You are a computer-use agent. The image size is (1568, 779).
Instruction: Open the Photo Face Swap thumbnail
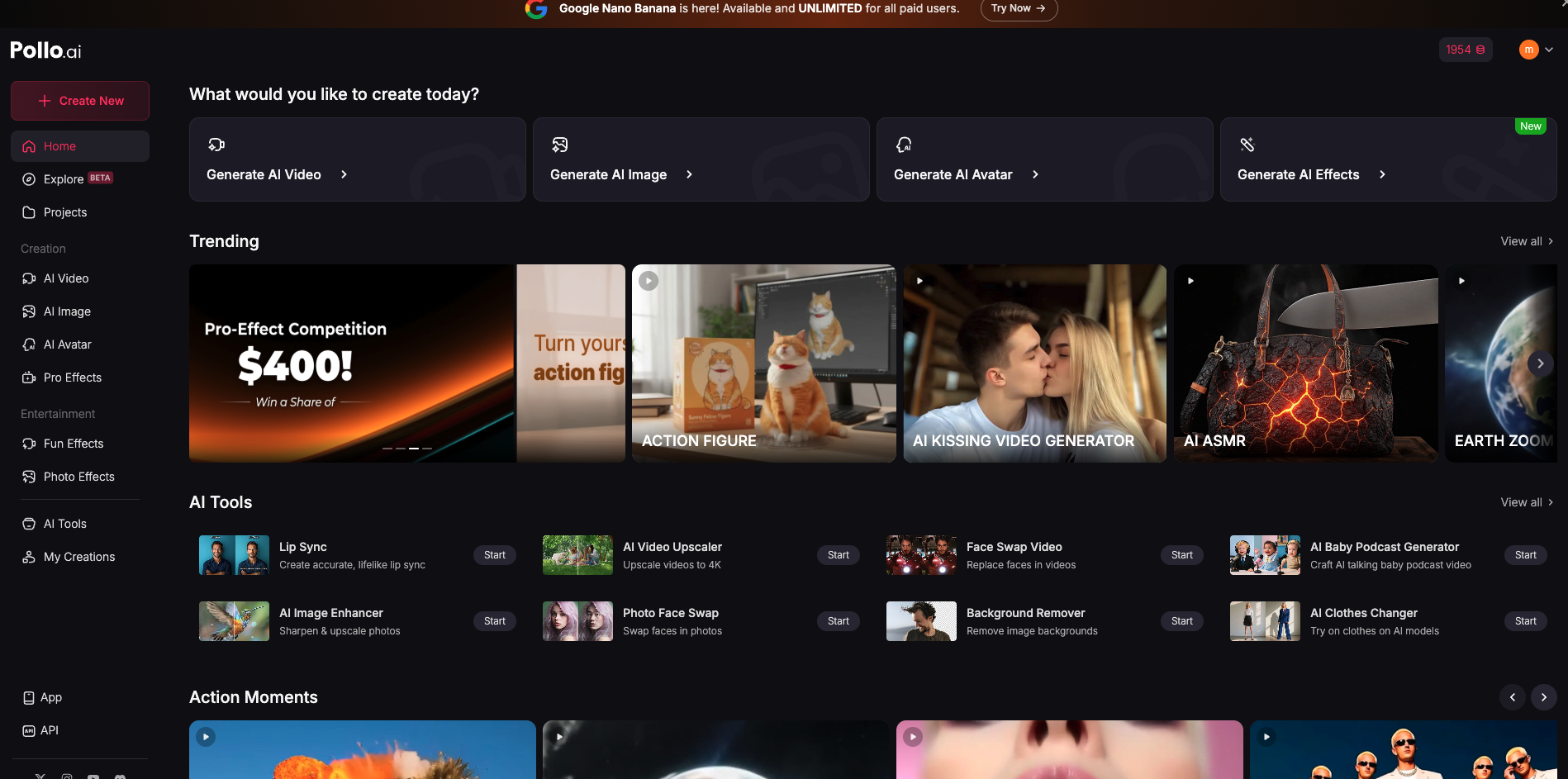point(577,621)
